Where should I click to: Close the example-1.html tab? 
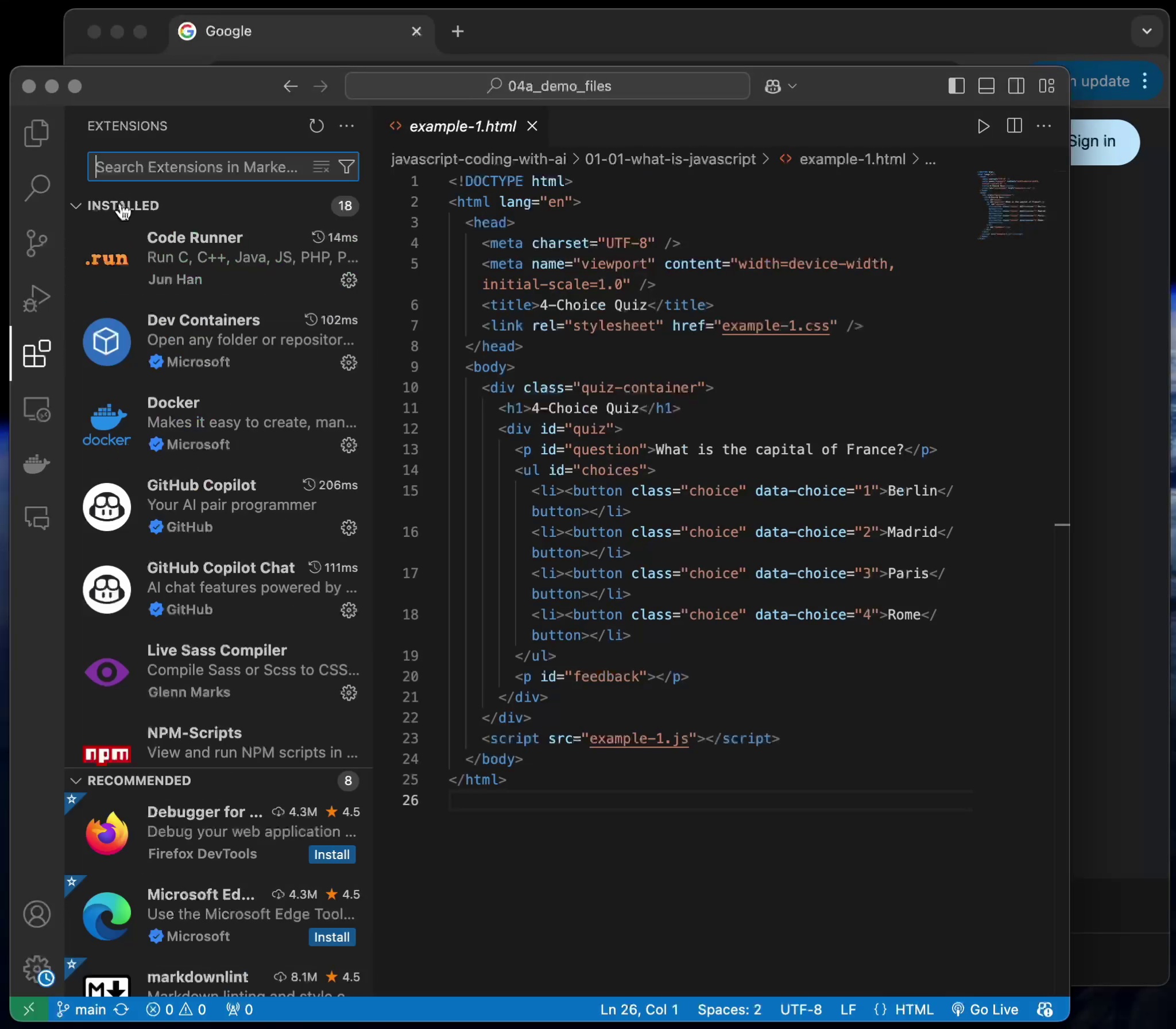coord(532,126)
